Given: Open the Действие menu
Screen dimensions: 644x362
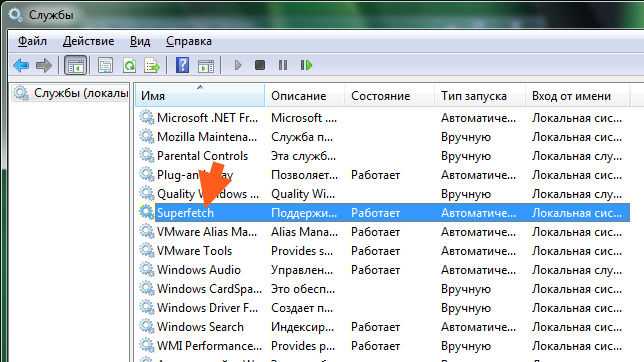Looking at the screenshot, I should 89,41.
